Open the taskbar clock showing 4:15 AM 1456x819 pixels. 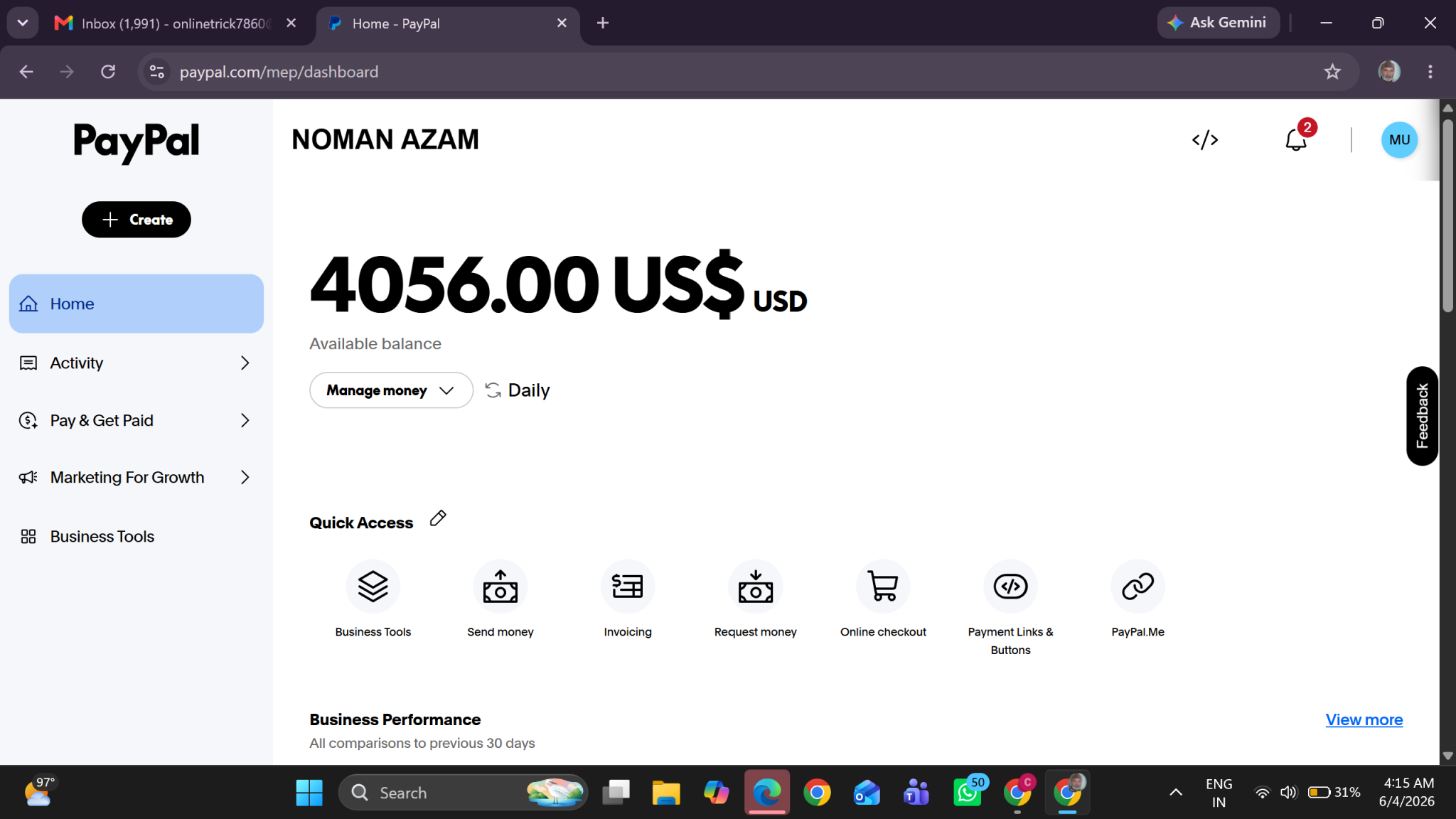[1407, 792]
